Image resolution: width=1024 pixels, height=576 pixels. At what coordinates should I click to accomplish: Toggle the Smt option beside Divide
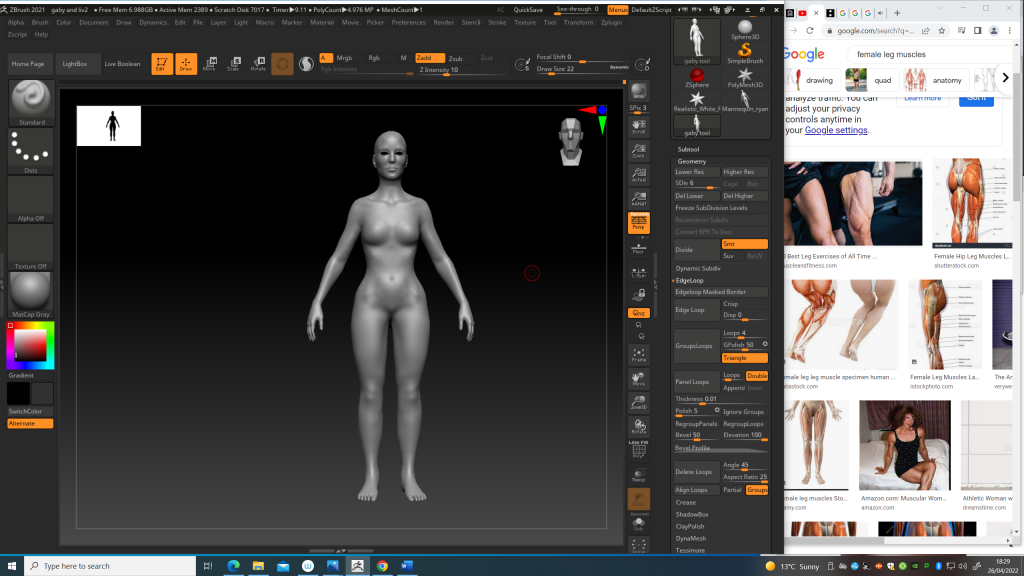(744, 244)
